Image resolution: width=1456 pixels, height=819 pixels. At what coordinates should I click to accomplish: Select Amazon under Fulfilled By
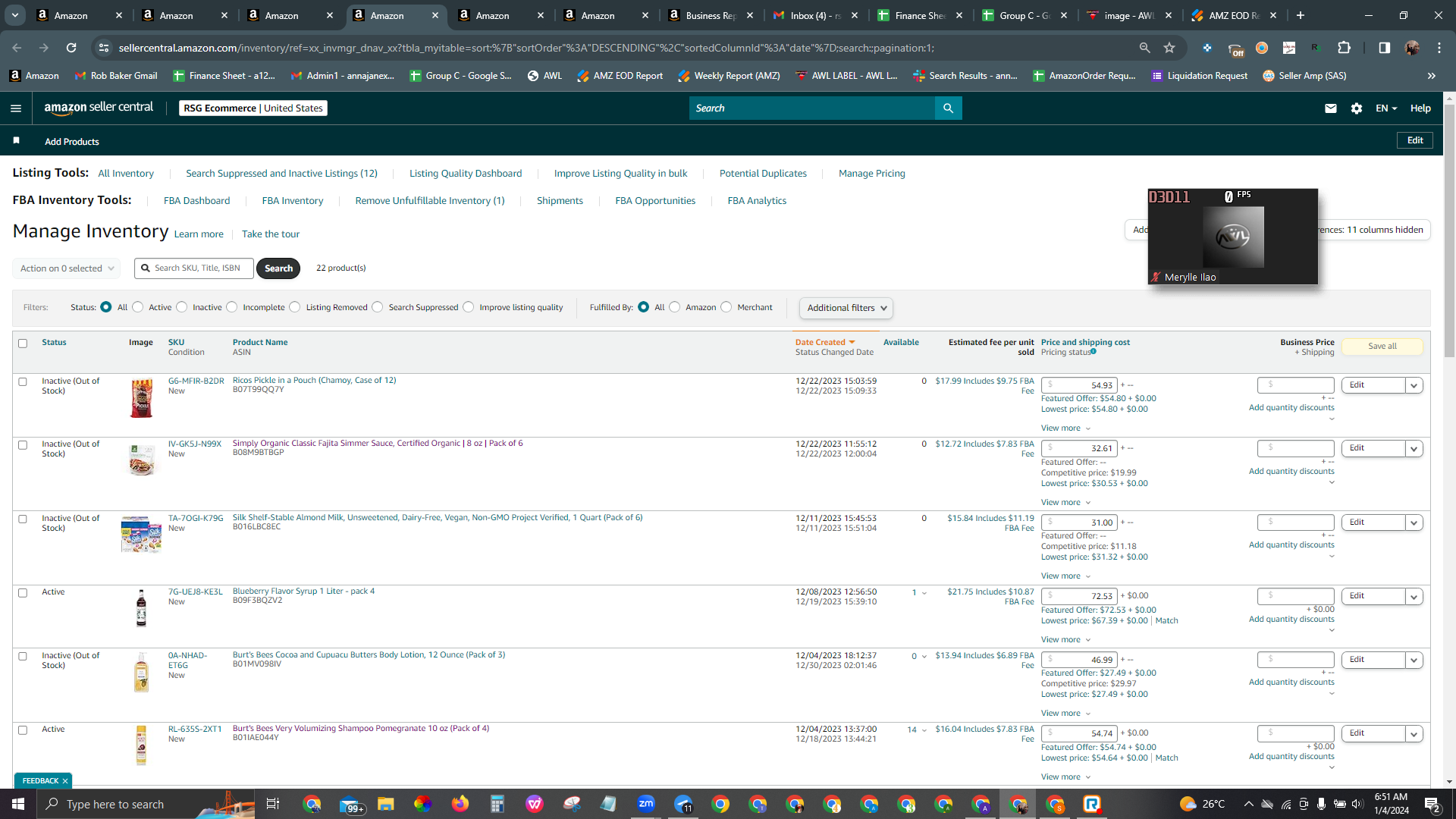click(674, 307)
